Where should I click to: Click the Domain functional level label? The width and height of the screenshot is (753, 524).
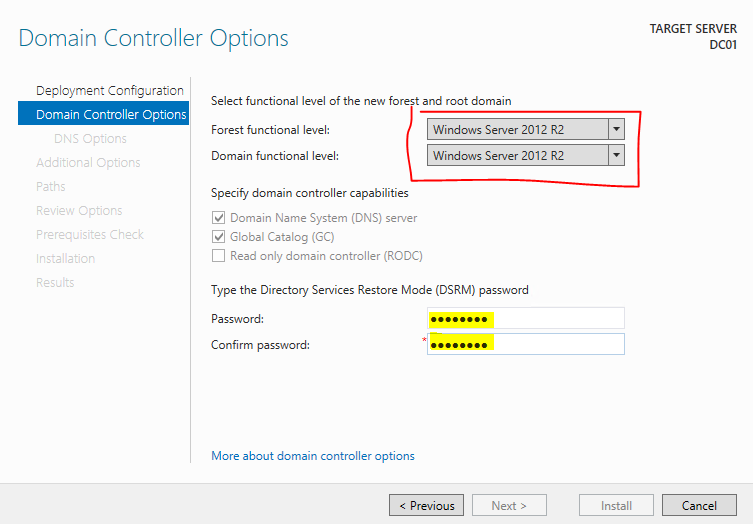[275, 156]
